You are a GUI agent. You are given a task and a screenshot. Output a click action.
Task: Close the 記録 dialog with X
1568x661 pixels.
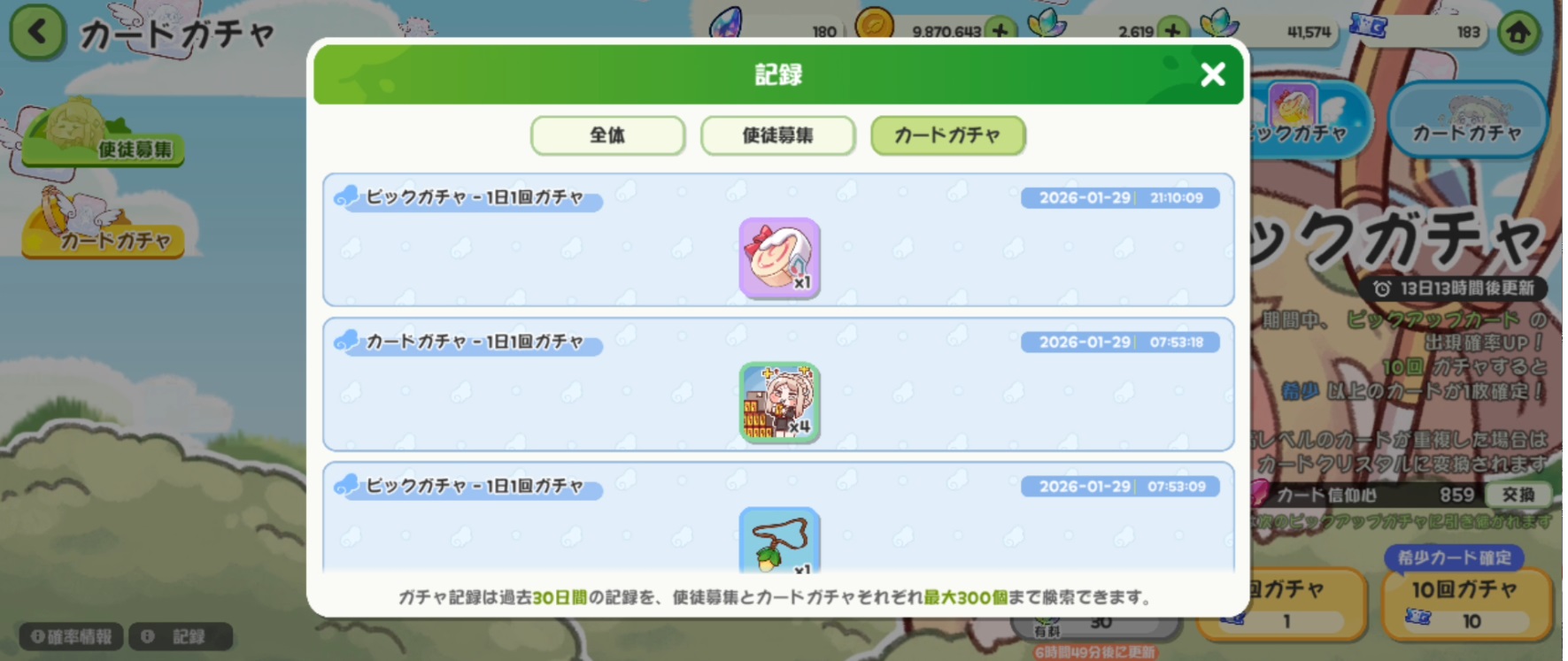click(1212, 74)
